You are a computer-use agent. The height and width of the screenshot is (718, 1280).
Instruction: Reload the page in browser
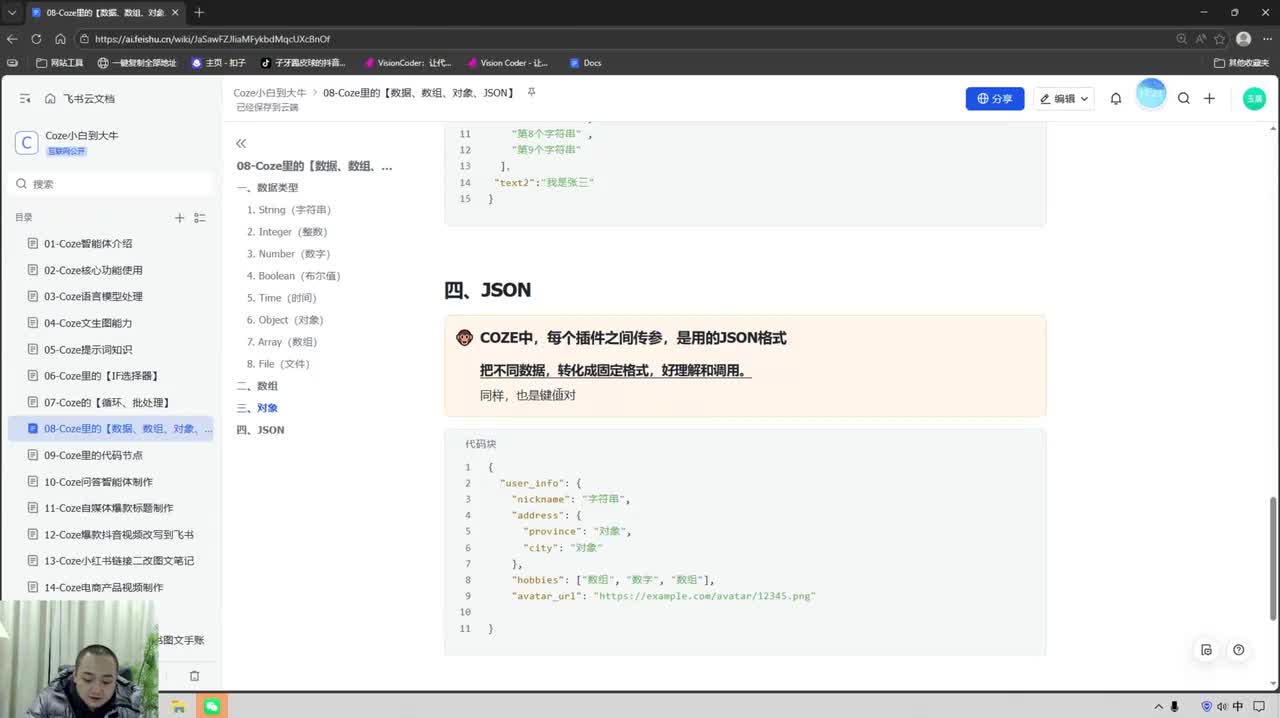tap(36, 39)
